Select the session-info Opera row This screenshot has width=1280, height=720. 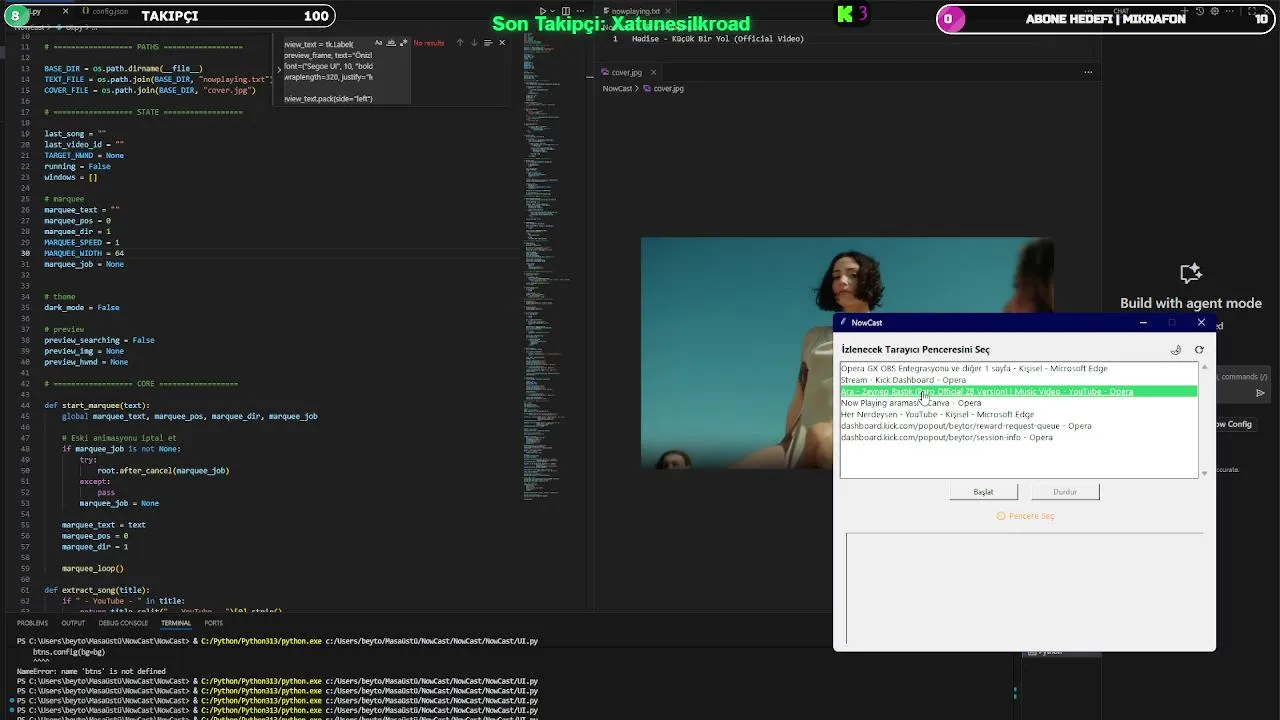(1018, 437)
